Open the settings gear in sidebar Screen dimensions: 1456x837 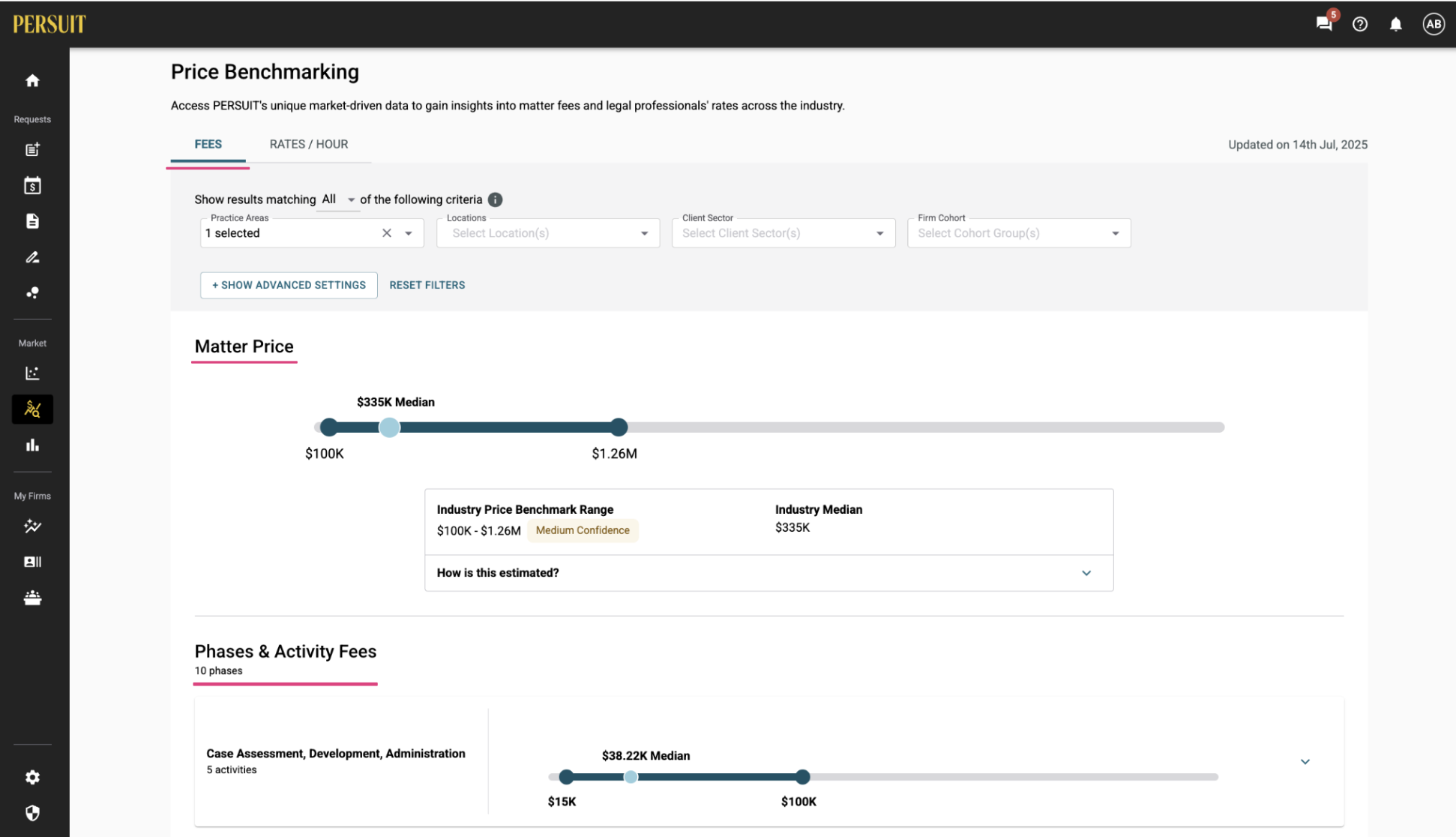click(32, 777)
